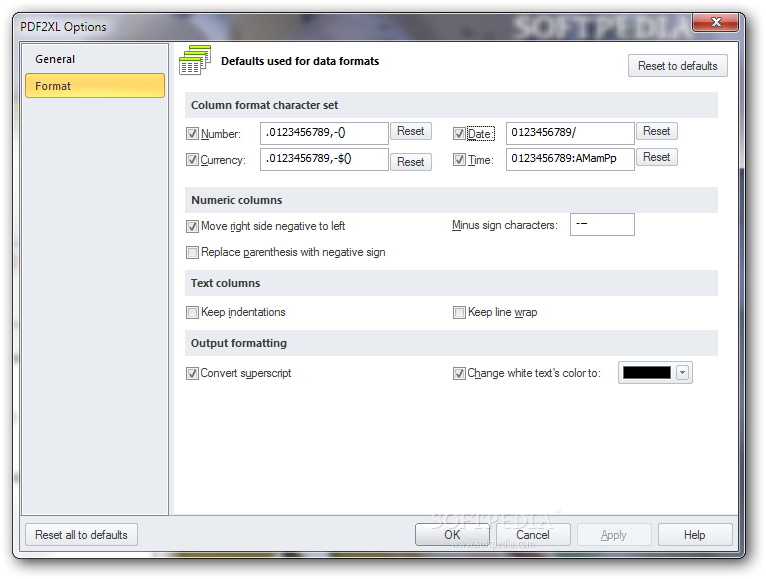Reset the Time character set
Image resolution: width=766 pixels, height=579 pixels.
tap(657, 157)
